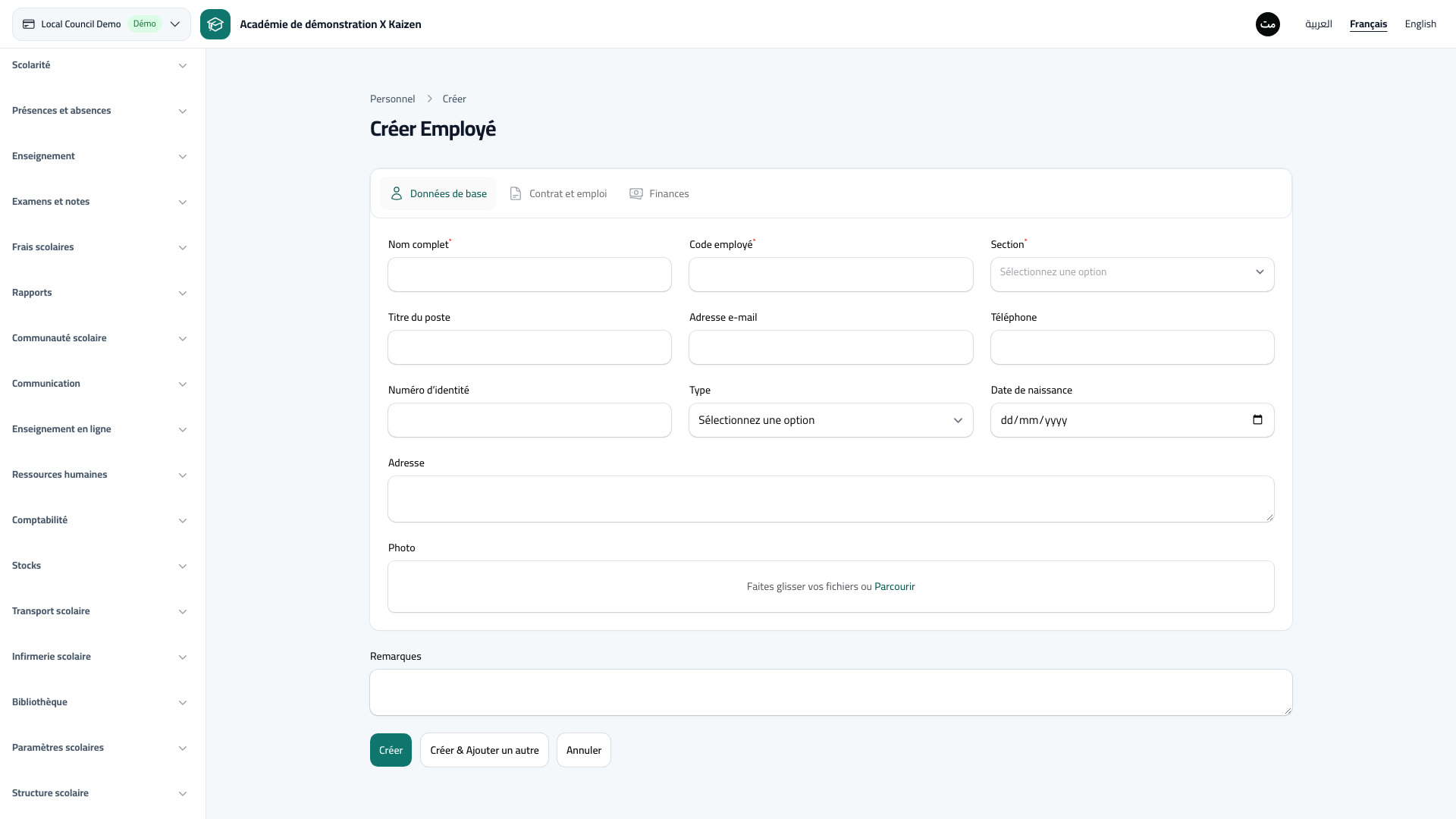1456x819 pixels.
Task: Select the Français language link
Action: (1368, 24)
